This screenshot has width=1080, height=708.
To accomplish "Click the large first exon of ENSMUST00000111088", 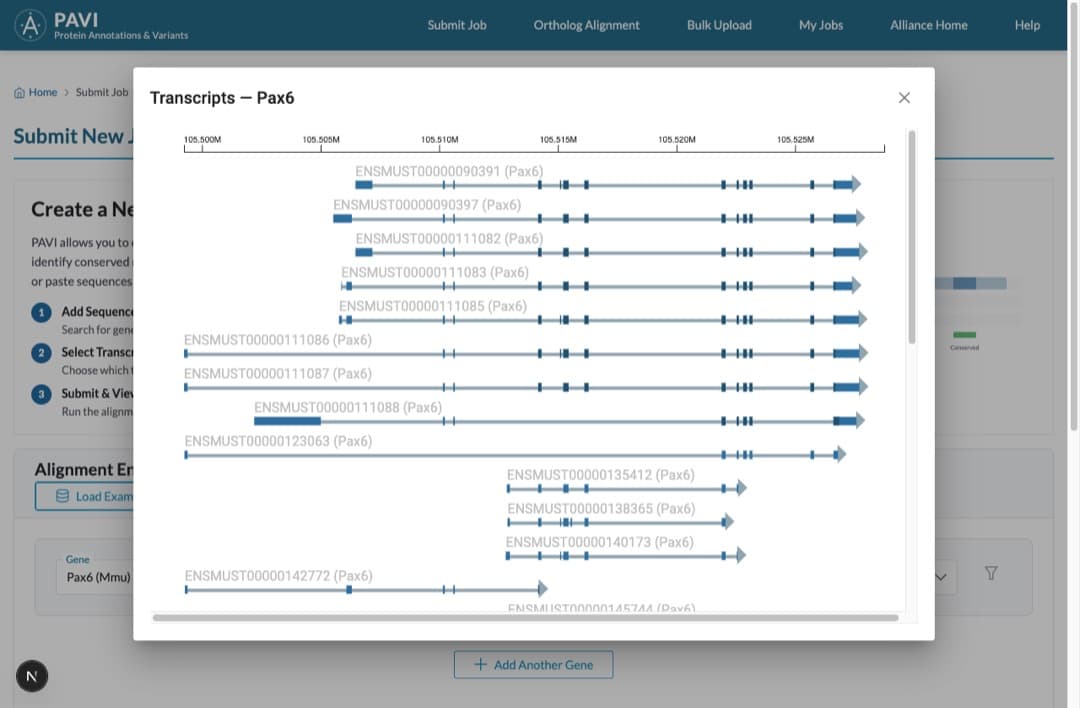I will pos(287,421).
